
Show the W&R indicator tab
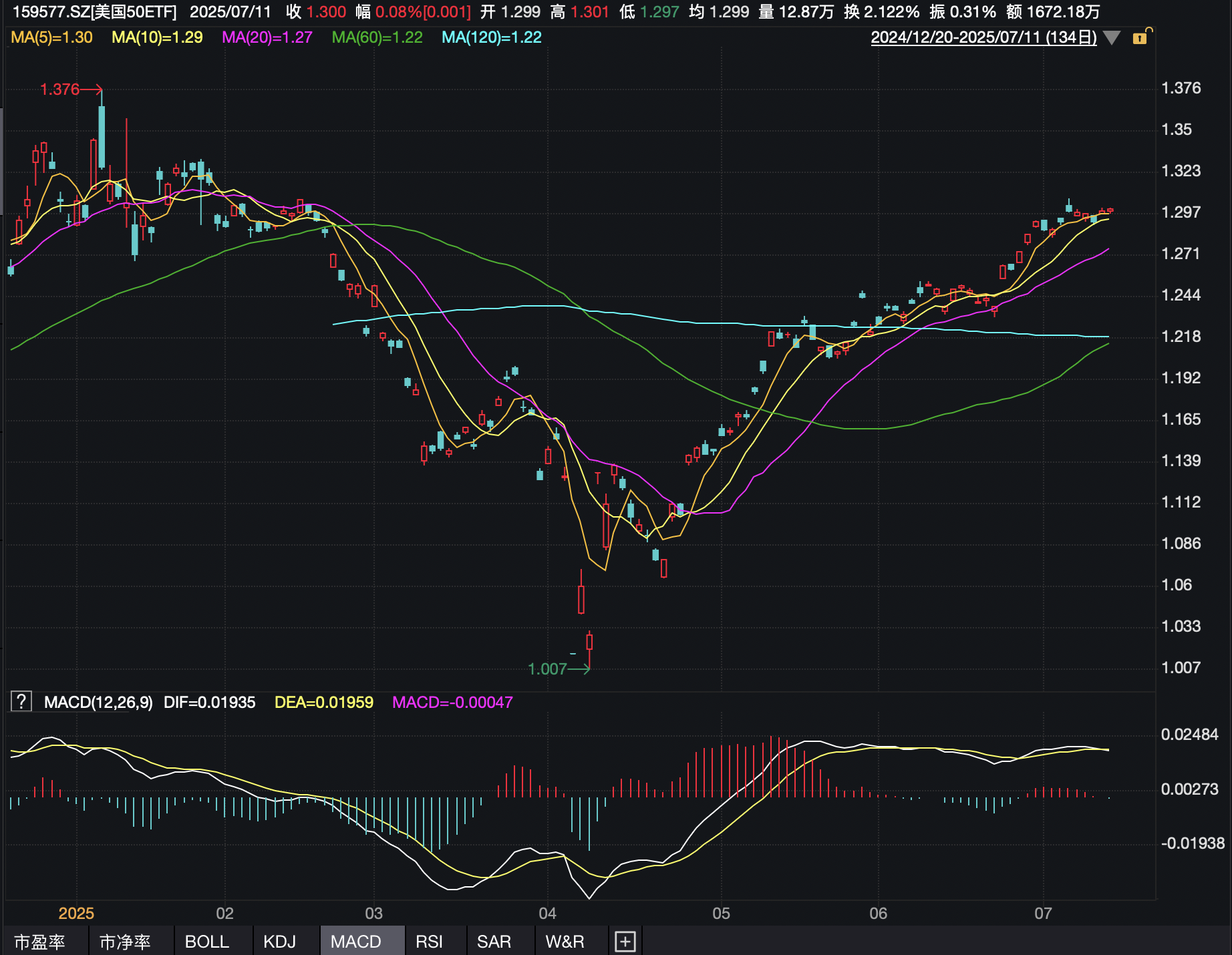click(565, 942)
